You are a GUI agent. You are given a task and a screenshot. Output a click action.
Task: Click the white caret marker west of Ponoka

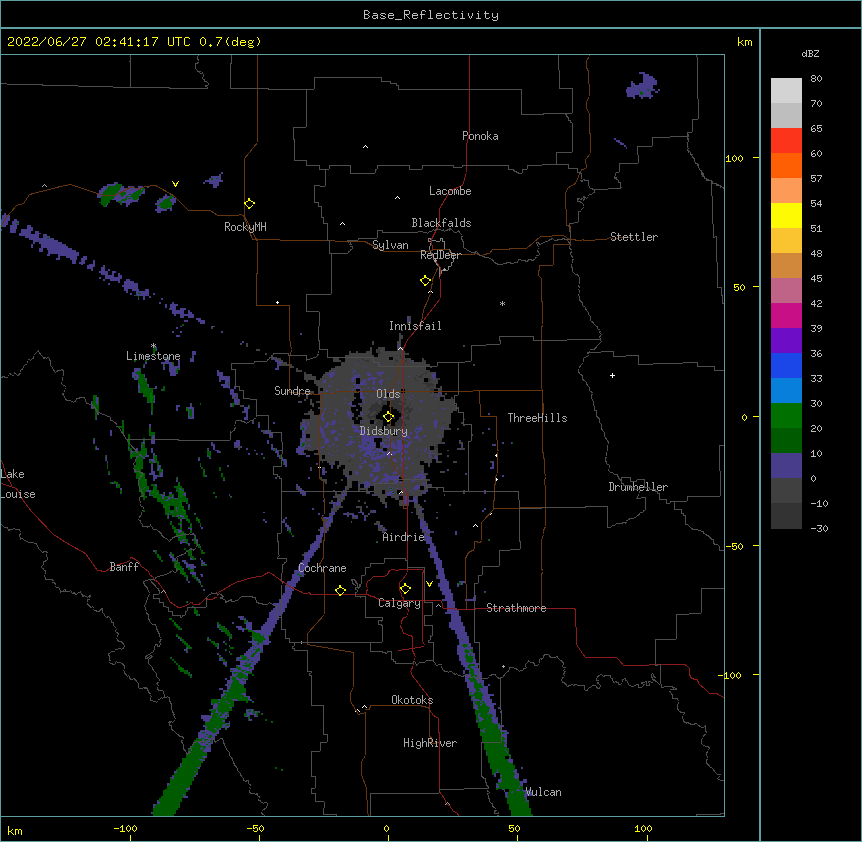tap(365, 147)
